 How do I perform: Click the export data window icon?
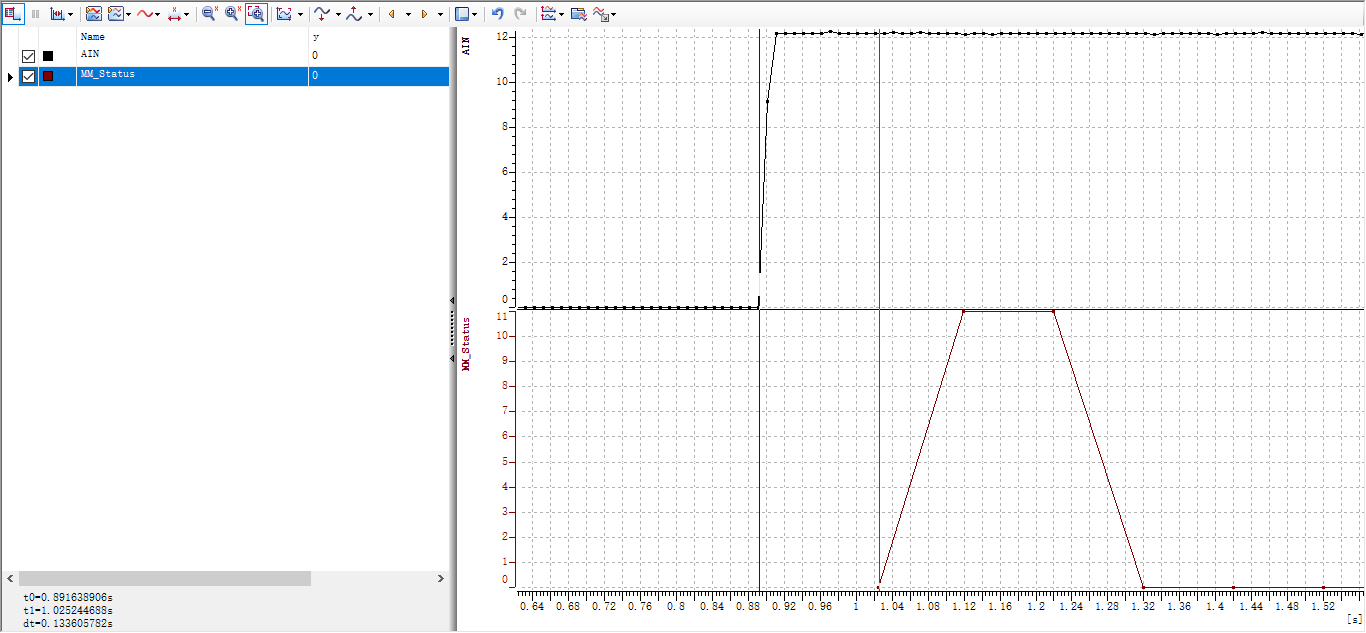click(578, 14)
